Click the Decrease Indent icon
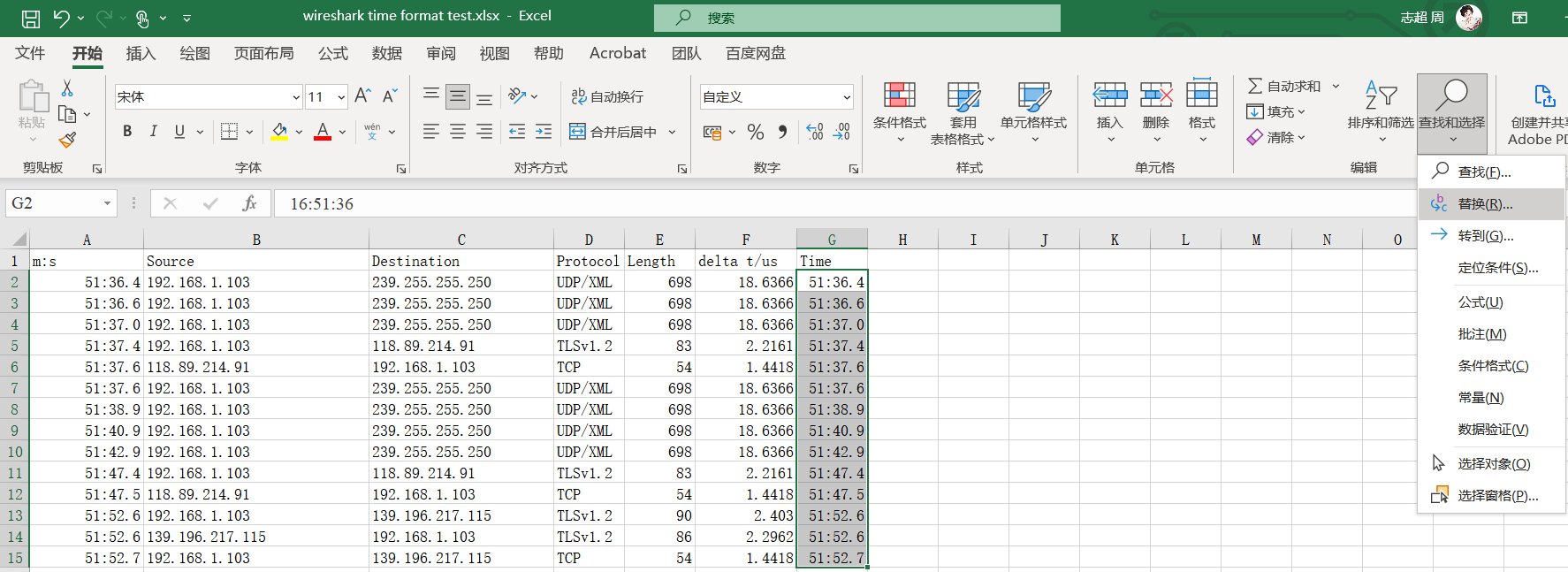The height and width of the screenshot is (572, 1568). (x=517, y=132)
